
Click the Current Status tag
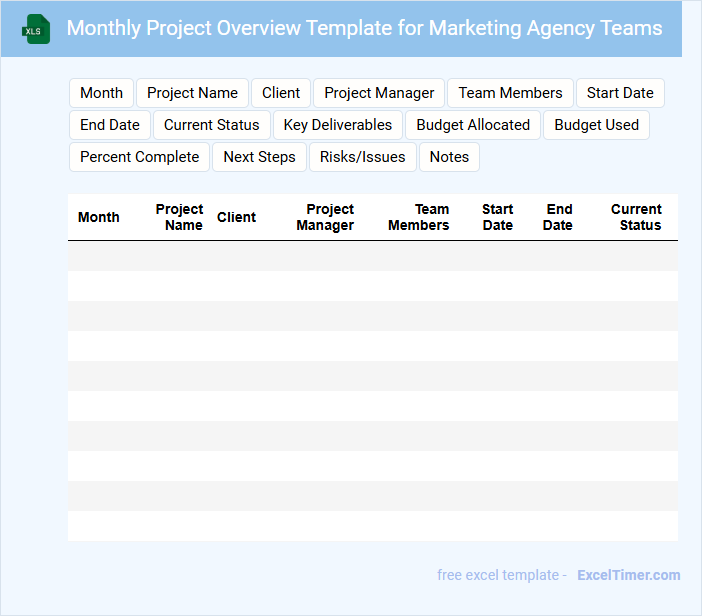click(211, 125)
